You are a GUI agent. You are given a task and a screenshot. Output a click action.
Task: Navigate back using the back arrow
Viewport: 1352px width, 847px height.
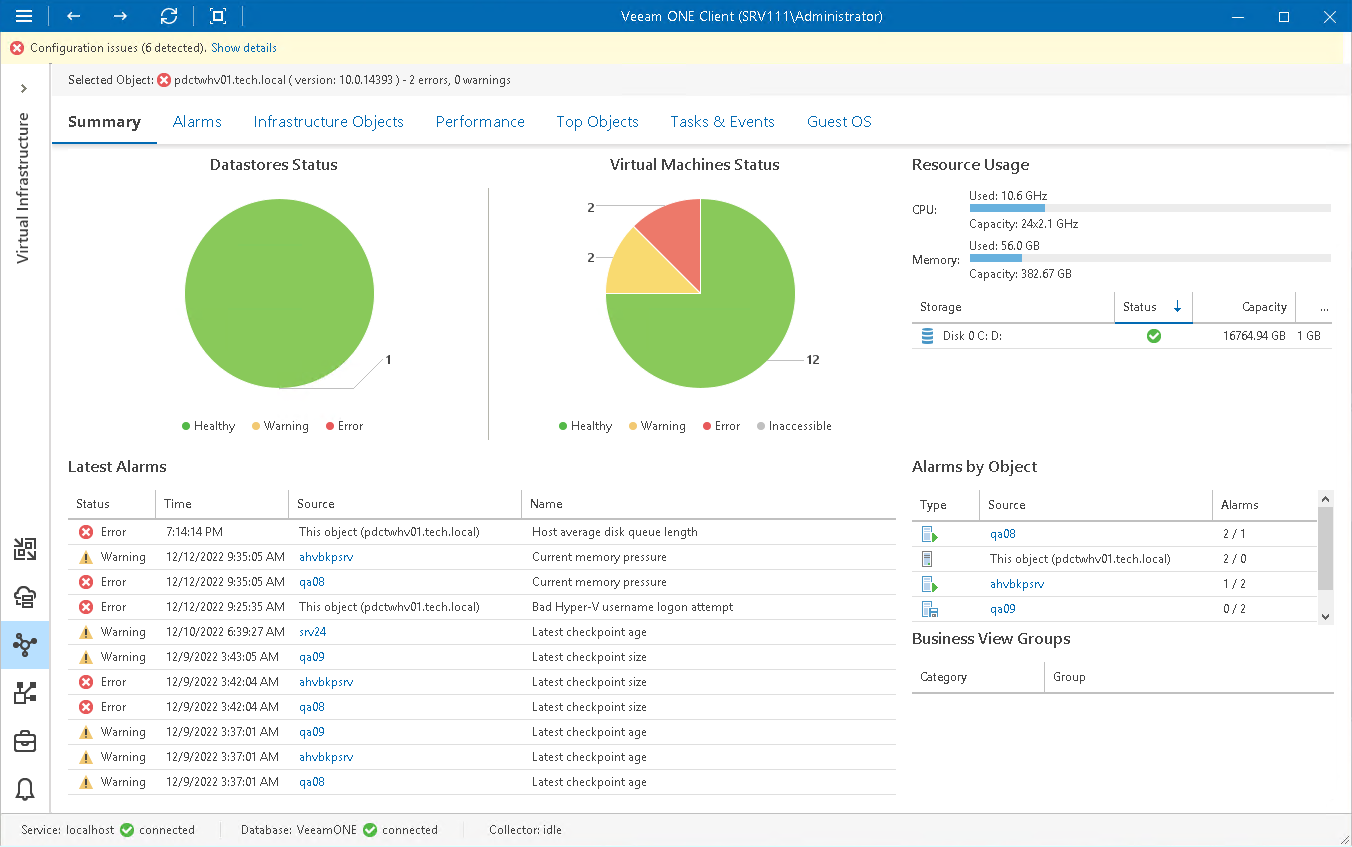(72, 16)
